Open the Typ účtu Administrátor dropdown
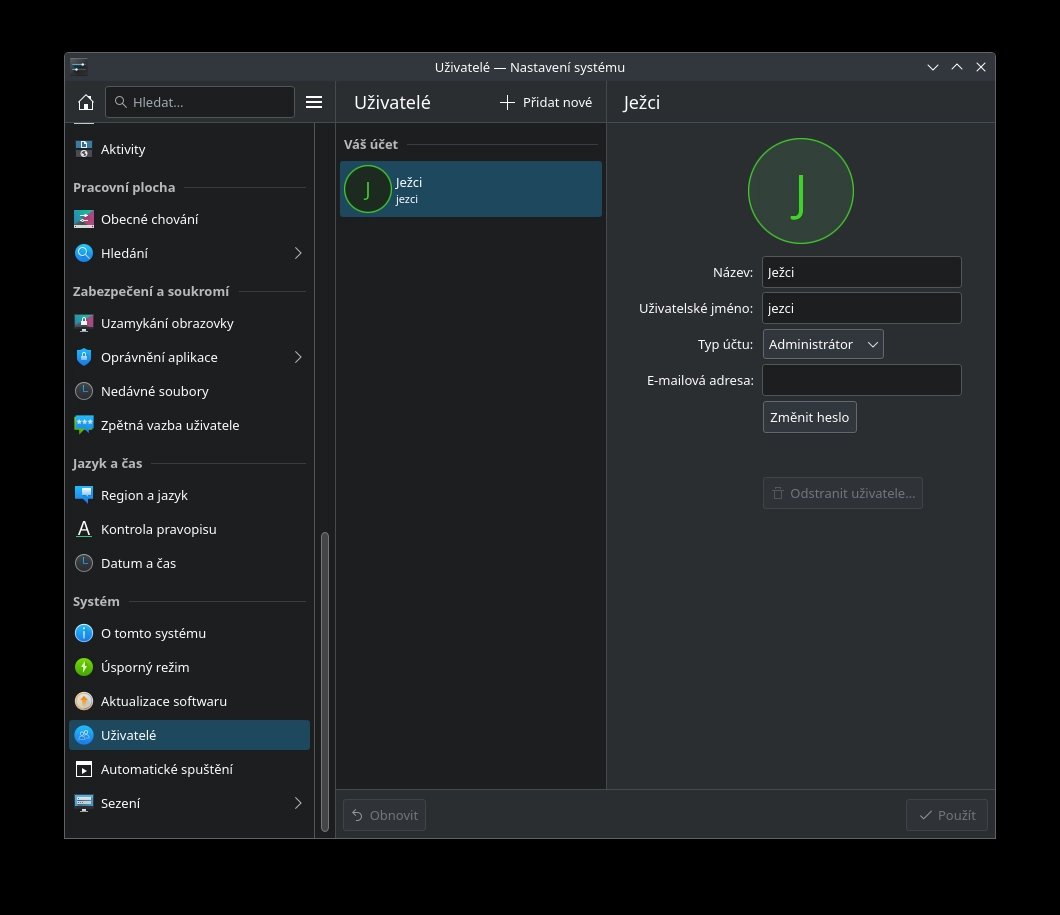The width and height of the screenshot is (1060, 915). 823,344
